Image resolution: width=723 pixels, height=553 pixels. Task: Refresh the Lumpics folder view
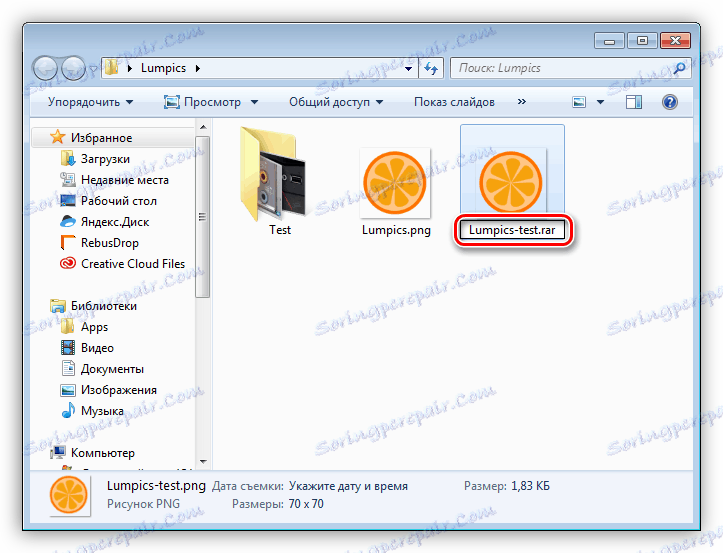point(431,68)
